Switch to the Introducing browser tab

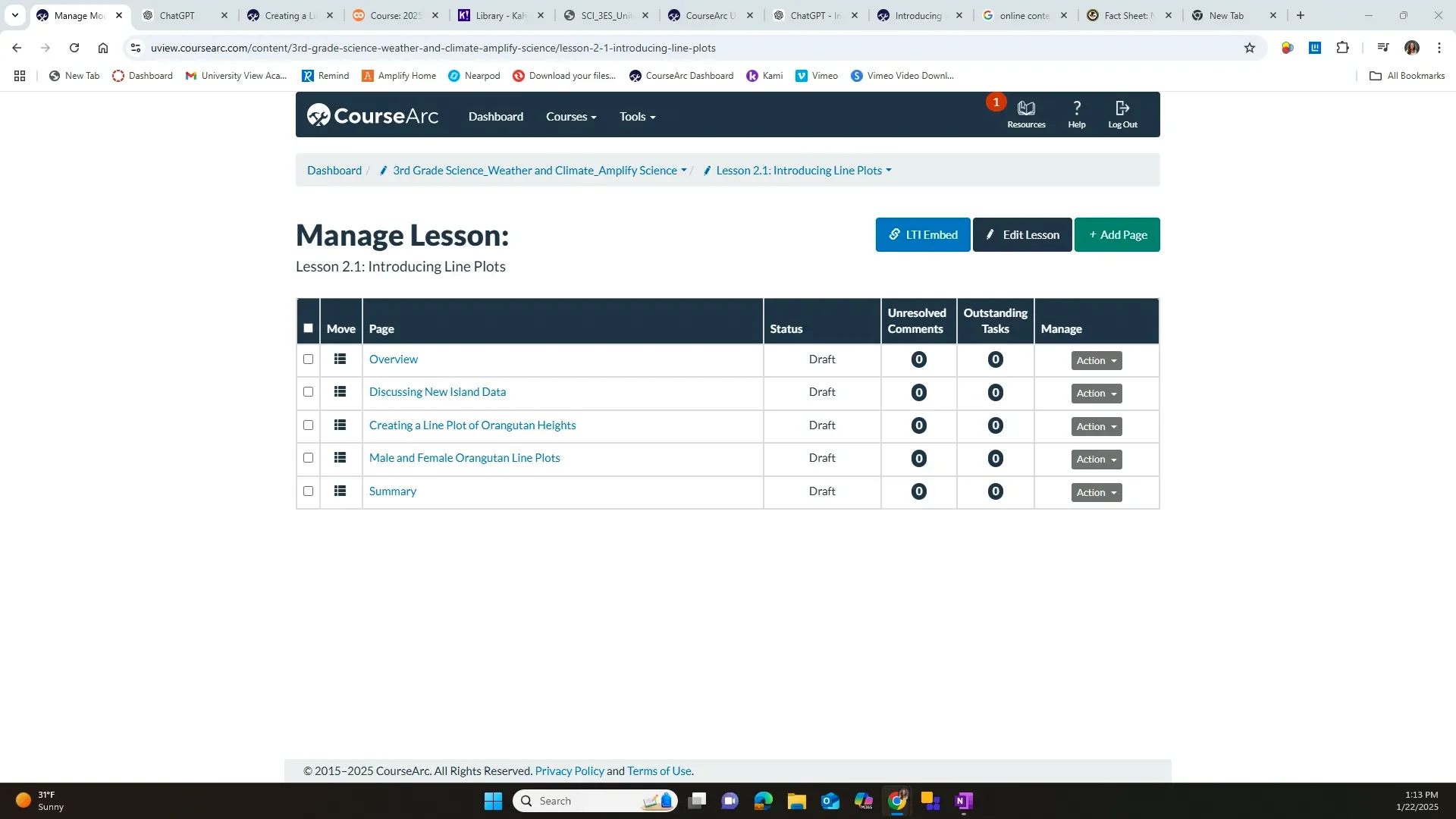(x=918, y=15)
